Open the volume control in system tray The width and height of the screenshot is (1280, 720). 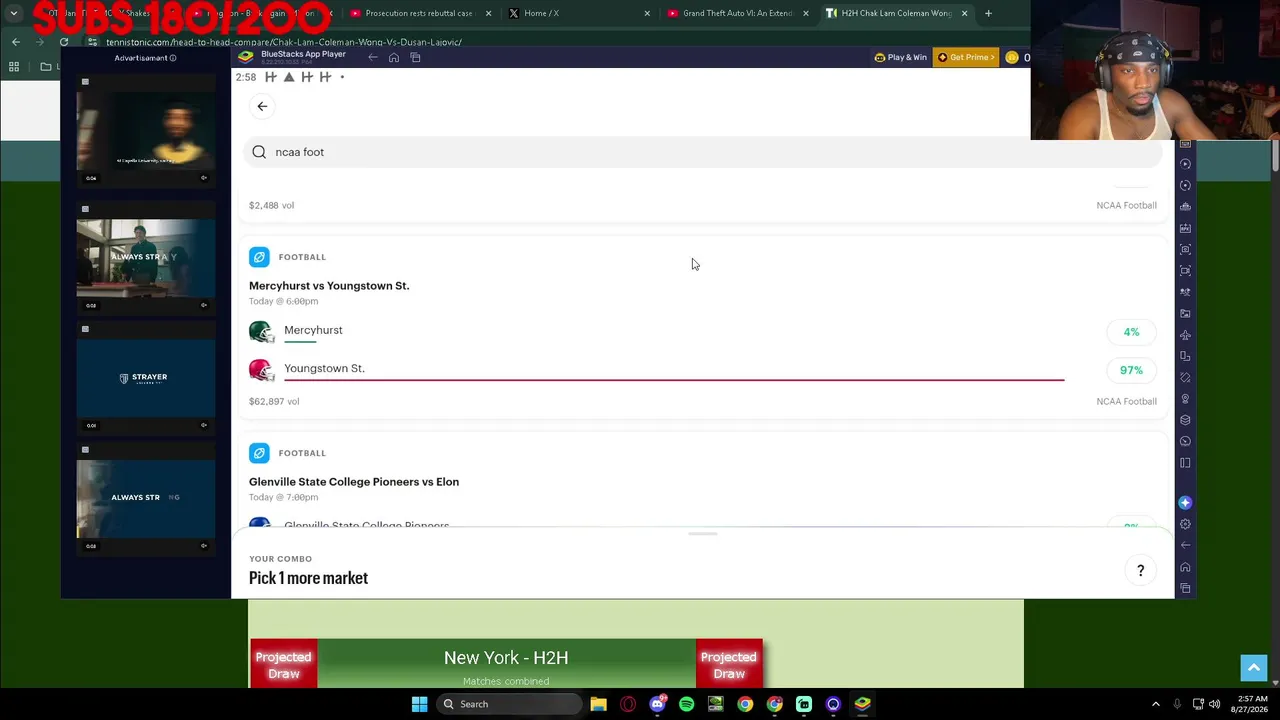[1215, 704]
